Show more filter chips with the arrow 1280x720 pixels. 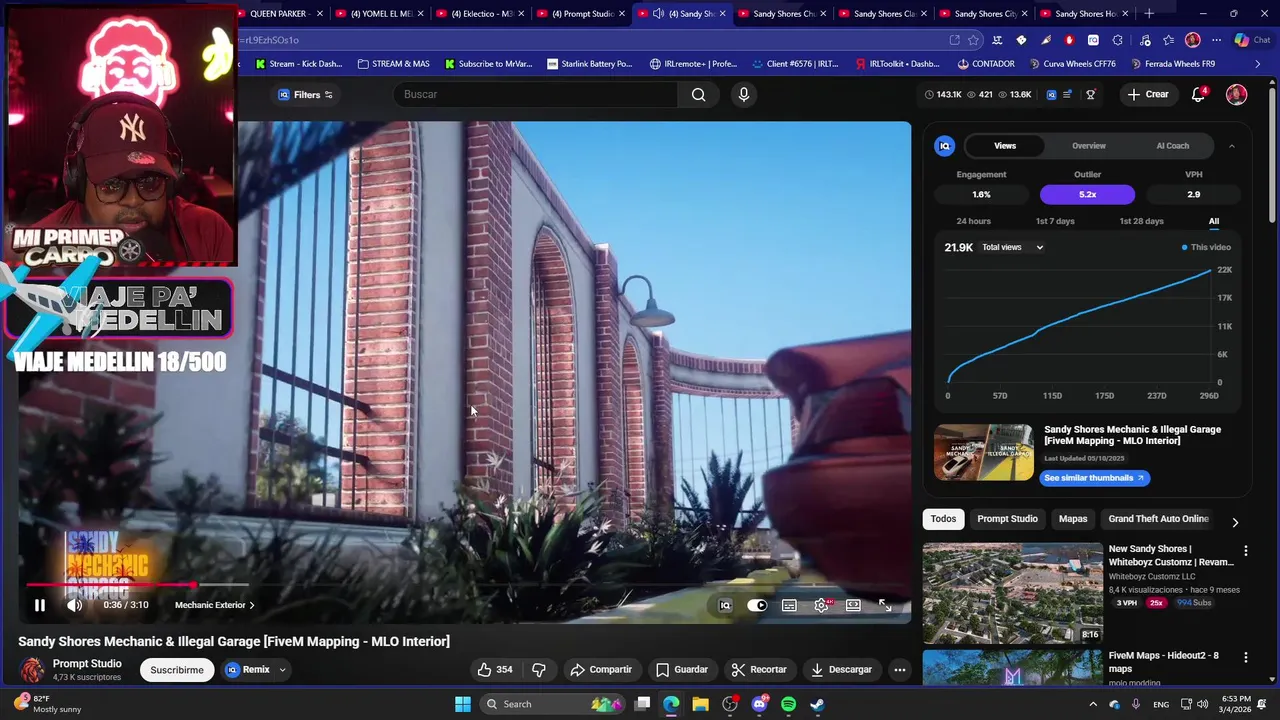click(1235, 522)
